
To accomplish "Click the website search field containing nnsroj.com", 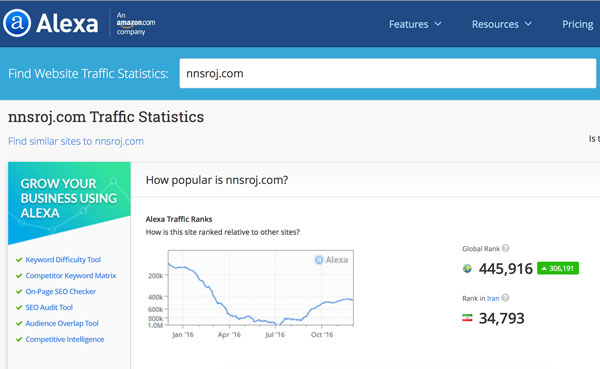I will tap(388, 73).
